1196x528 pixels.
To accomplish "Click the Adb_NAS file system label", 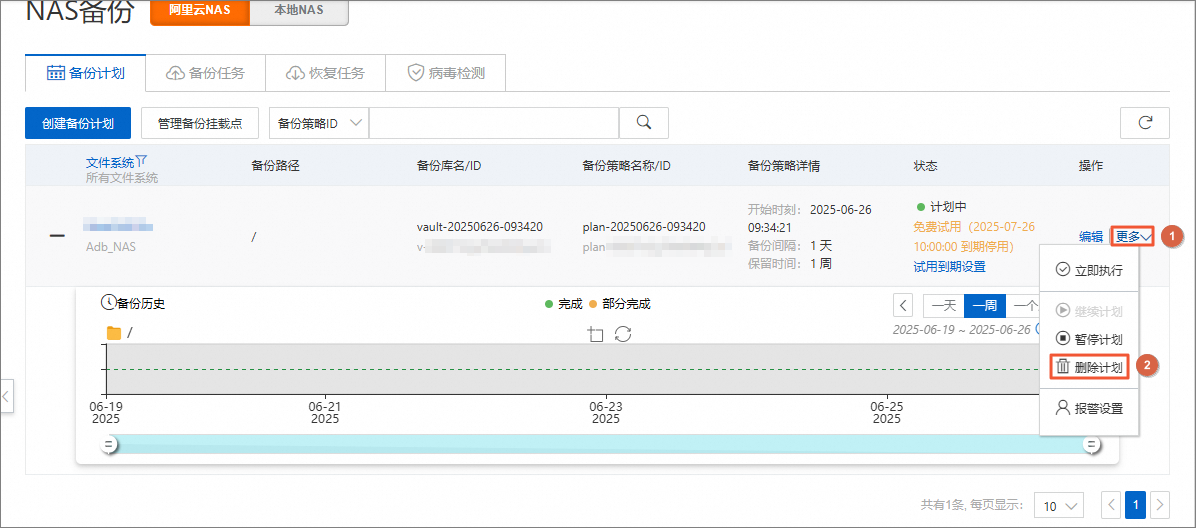I will (x=112, y=248).
